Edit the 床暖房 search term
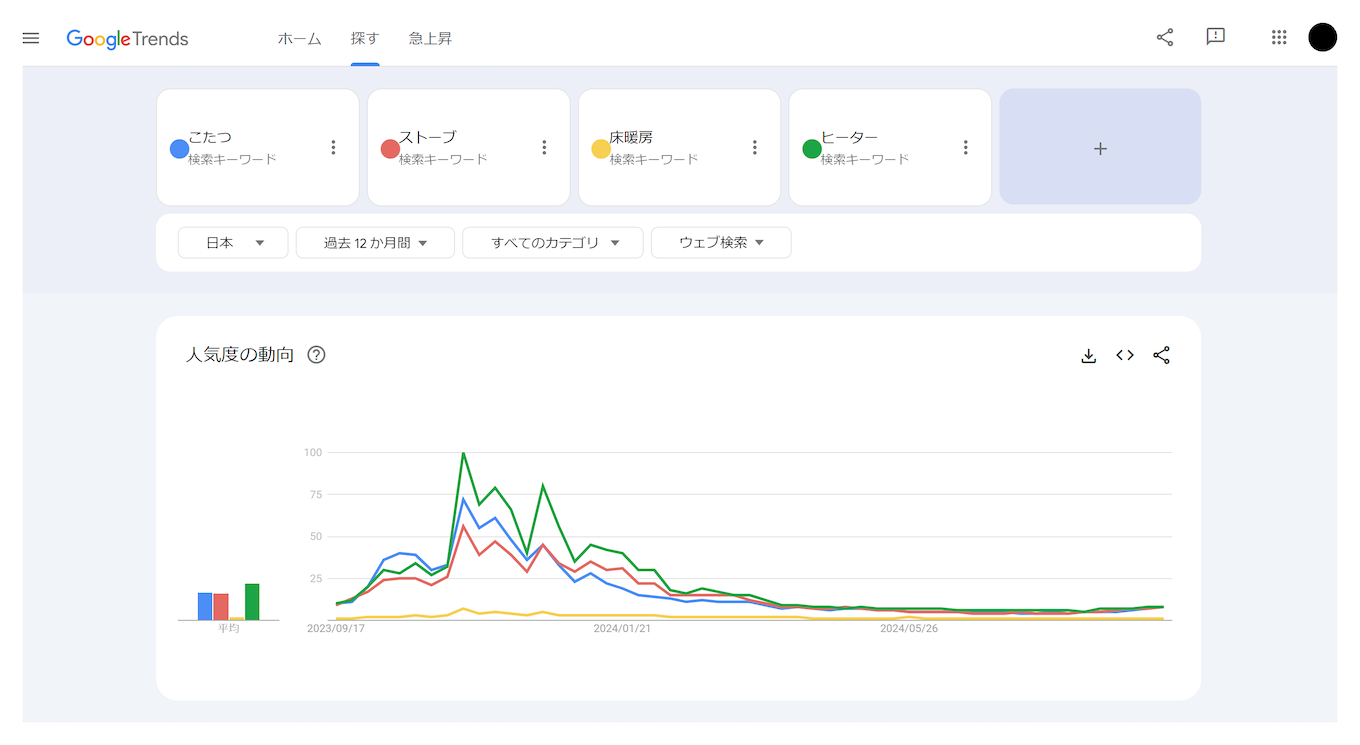 (x=631, y=137)
